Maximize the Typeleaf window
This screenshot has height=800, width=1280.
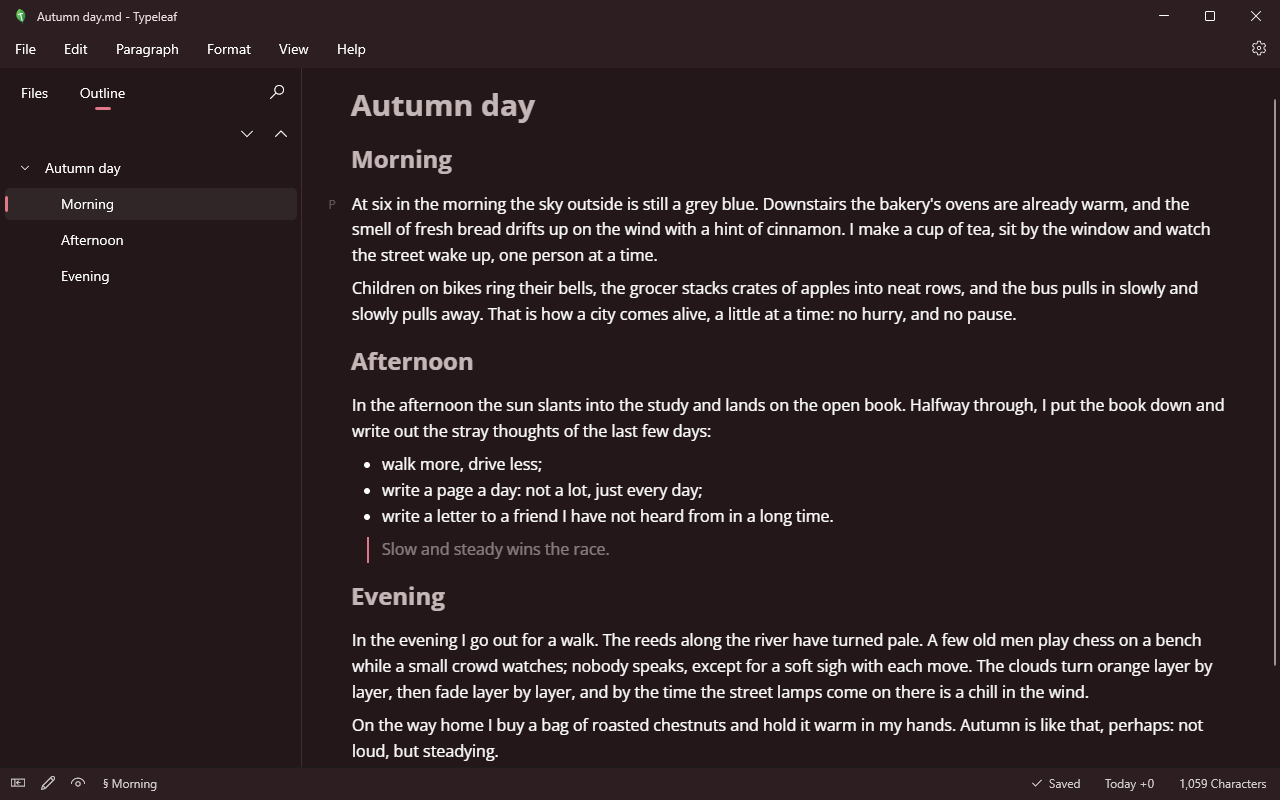[x=1210, y=16]
